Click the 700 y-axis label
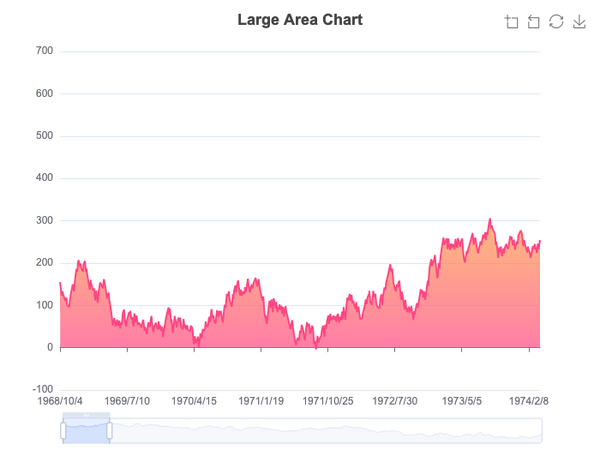Viewport: 600px width, 450px height. (x=44, y=51)
